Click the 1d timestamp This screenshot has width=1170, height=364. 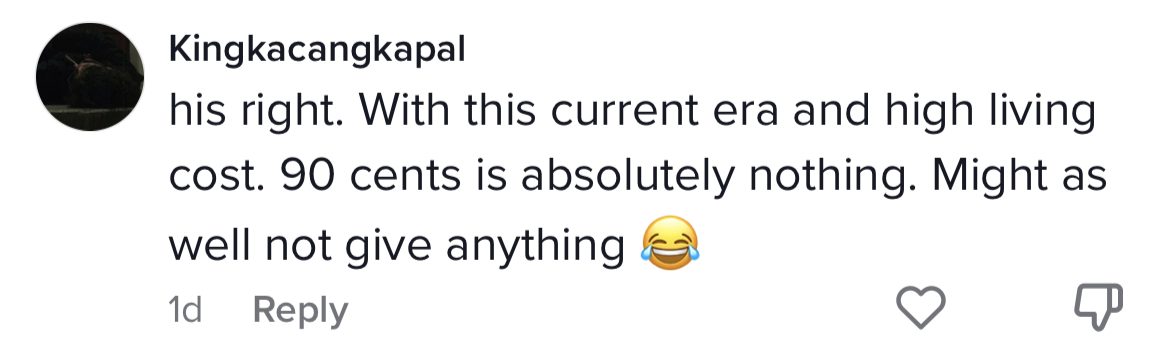[185, 310]
